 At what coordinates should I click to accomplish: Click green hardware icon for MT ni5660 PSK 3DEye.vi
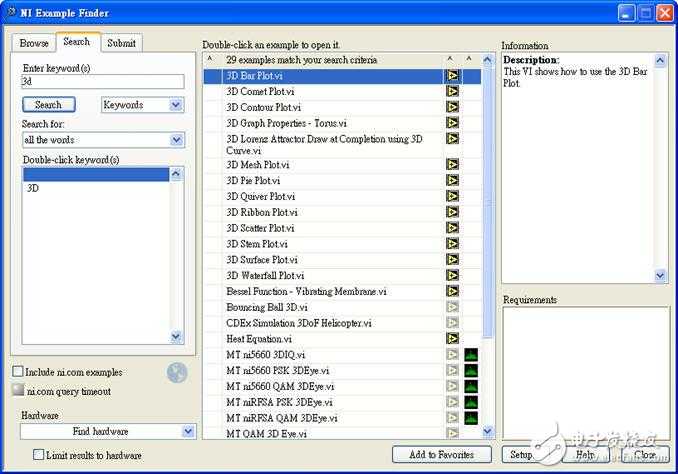tap(471, 370)
